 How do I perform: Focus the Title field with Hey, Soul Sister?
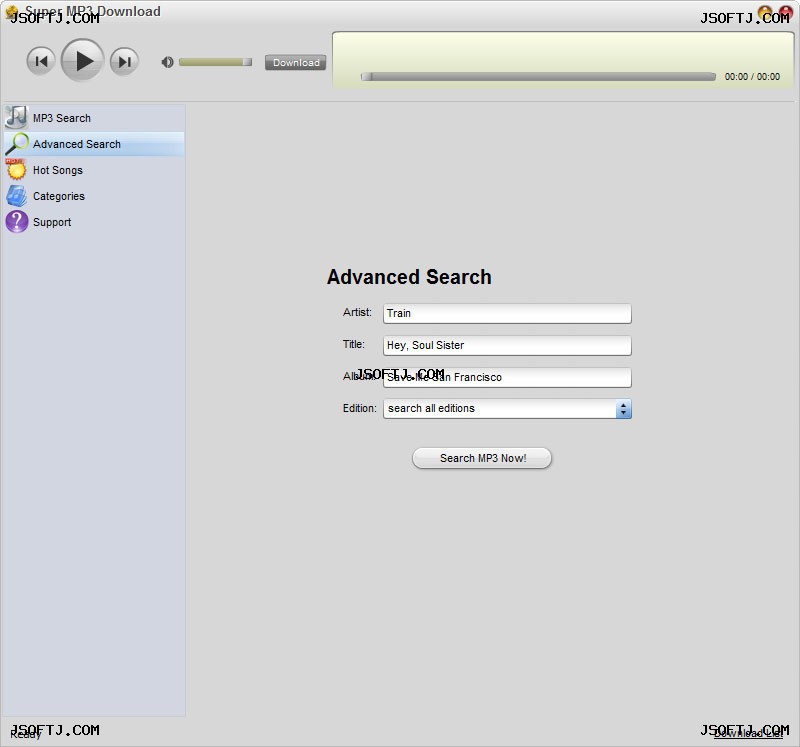tap(507, 345)
